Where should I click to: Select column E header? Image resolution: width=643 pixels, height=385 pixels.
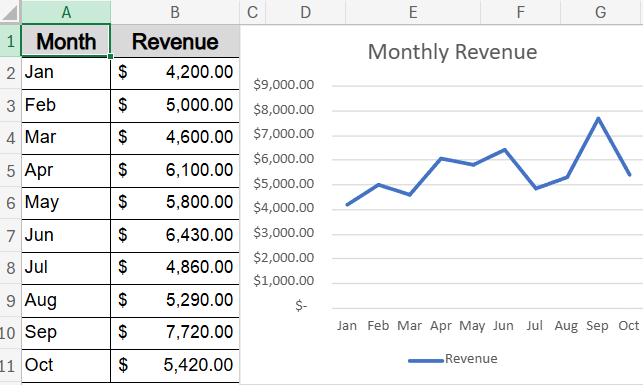point(413,12)
